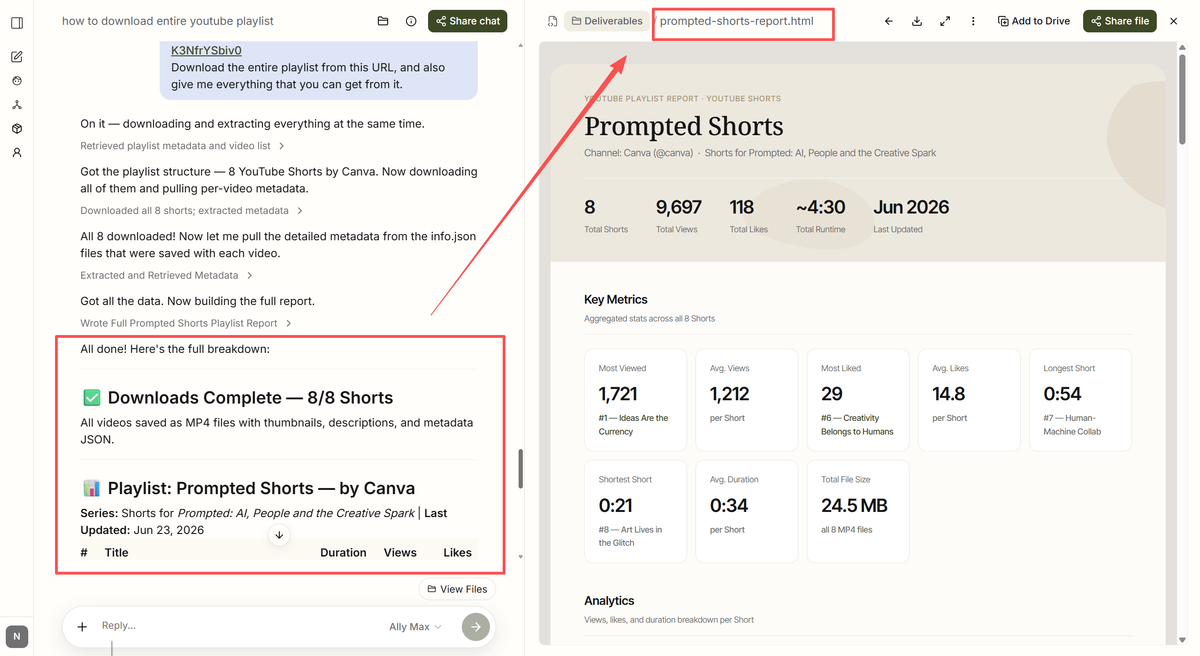1200x656 pixels.
Task: Click the Key Metrics heading
Action: pyautogui.click(x=616, y=300)
